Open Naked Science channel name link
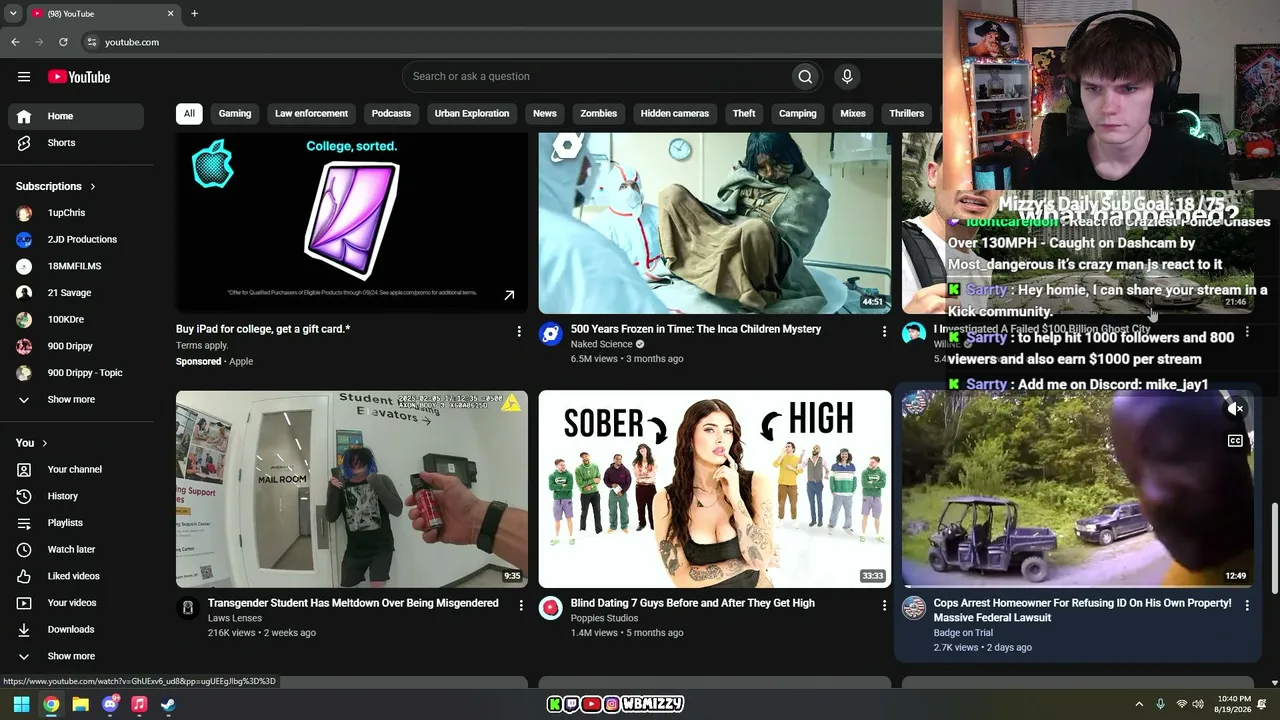Screen dimensions: 1280x720 [x=602, y=344]
